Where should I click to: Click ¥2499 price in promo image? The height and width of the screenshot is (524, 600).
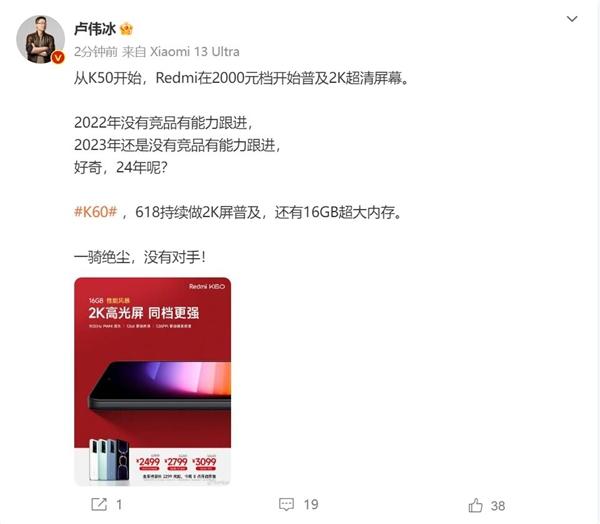[148, 462]
